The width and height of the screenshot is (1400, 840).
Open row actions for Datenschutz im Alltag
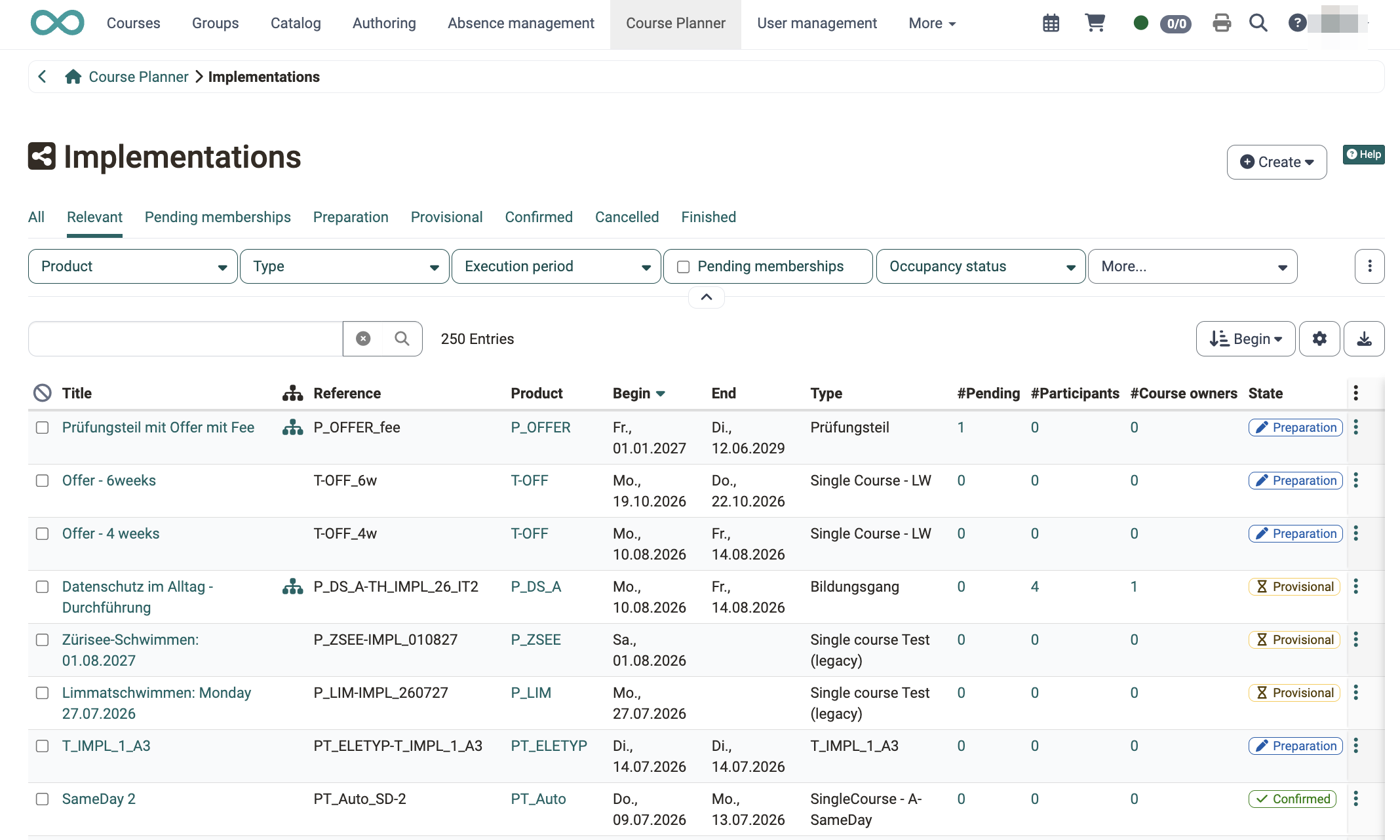[x=1355, y=586]
